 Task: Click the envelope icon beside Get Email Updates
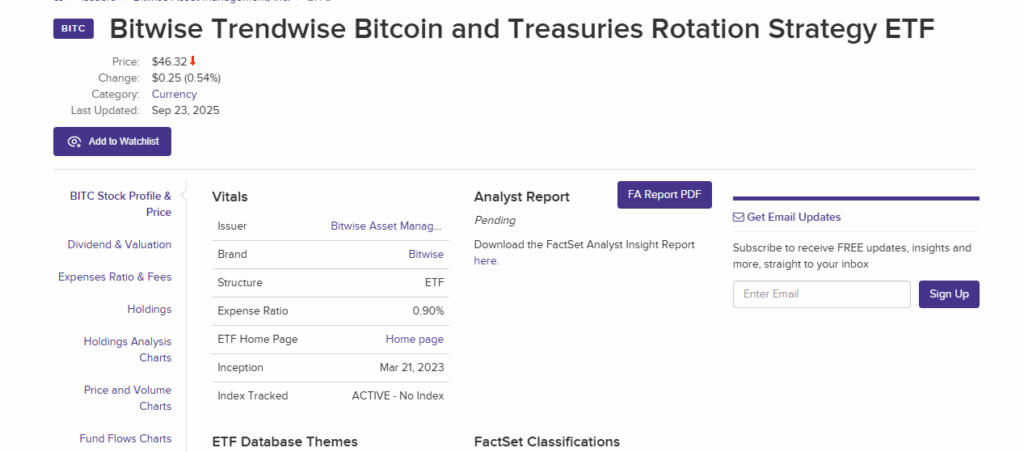tap(738, 217)
